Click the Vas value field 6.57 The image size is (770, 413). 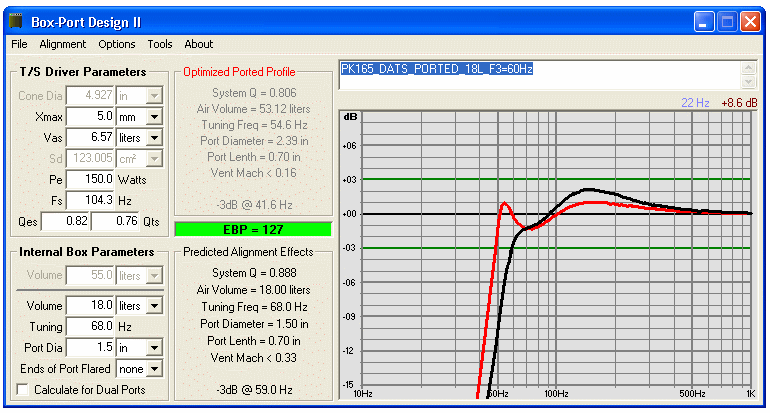click(90, 138)
